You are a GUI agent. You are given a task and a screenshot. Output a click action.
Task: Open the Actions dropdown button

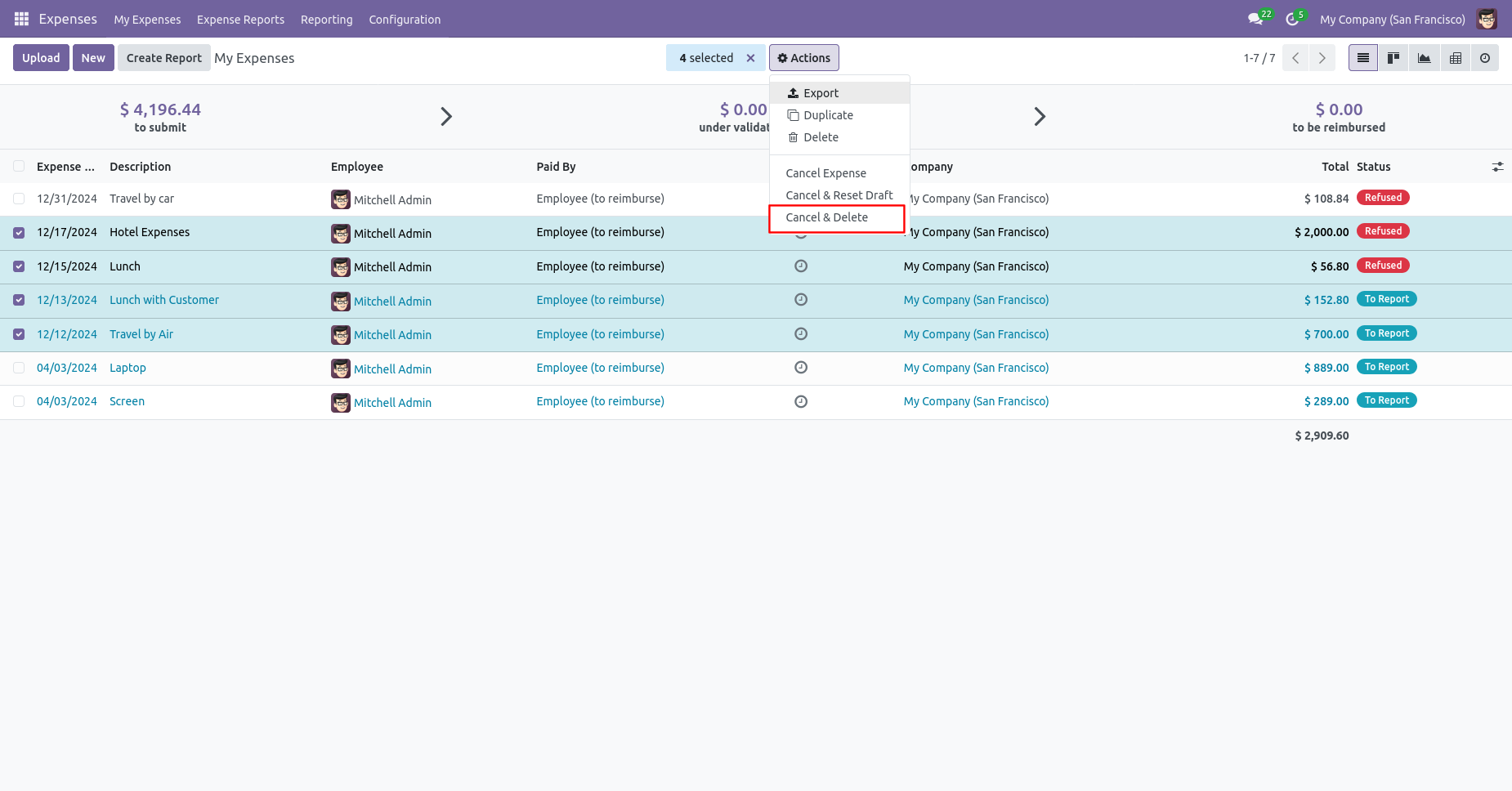pyautogui.click(x=803, y=58)
